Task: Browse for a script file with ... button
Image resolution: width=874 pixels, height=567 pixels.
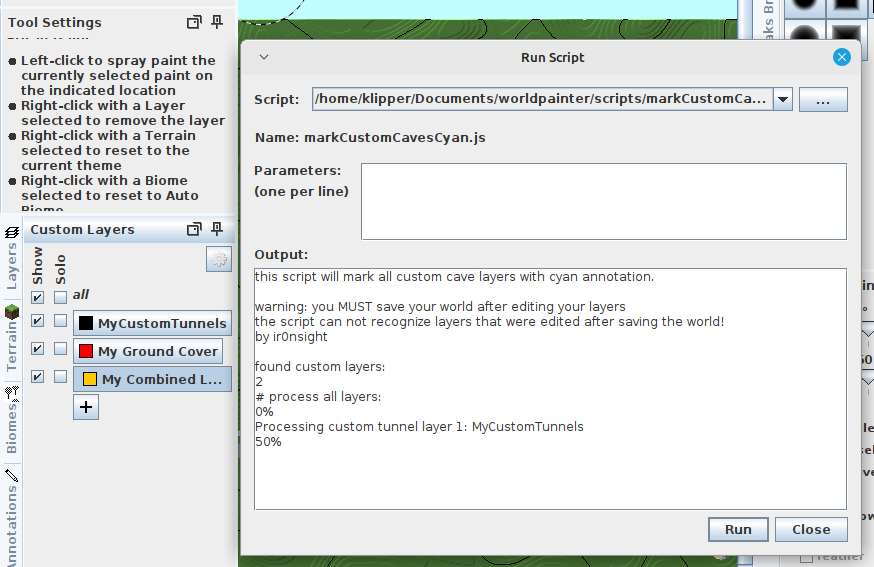Action: pyautogui.click(x=823, y=100)
